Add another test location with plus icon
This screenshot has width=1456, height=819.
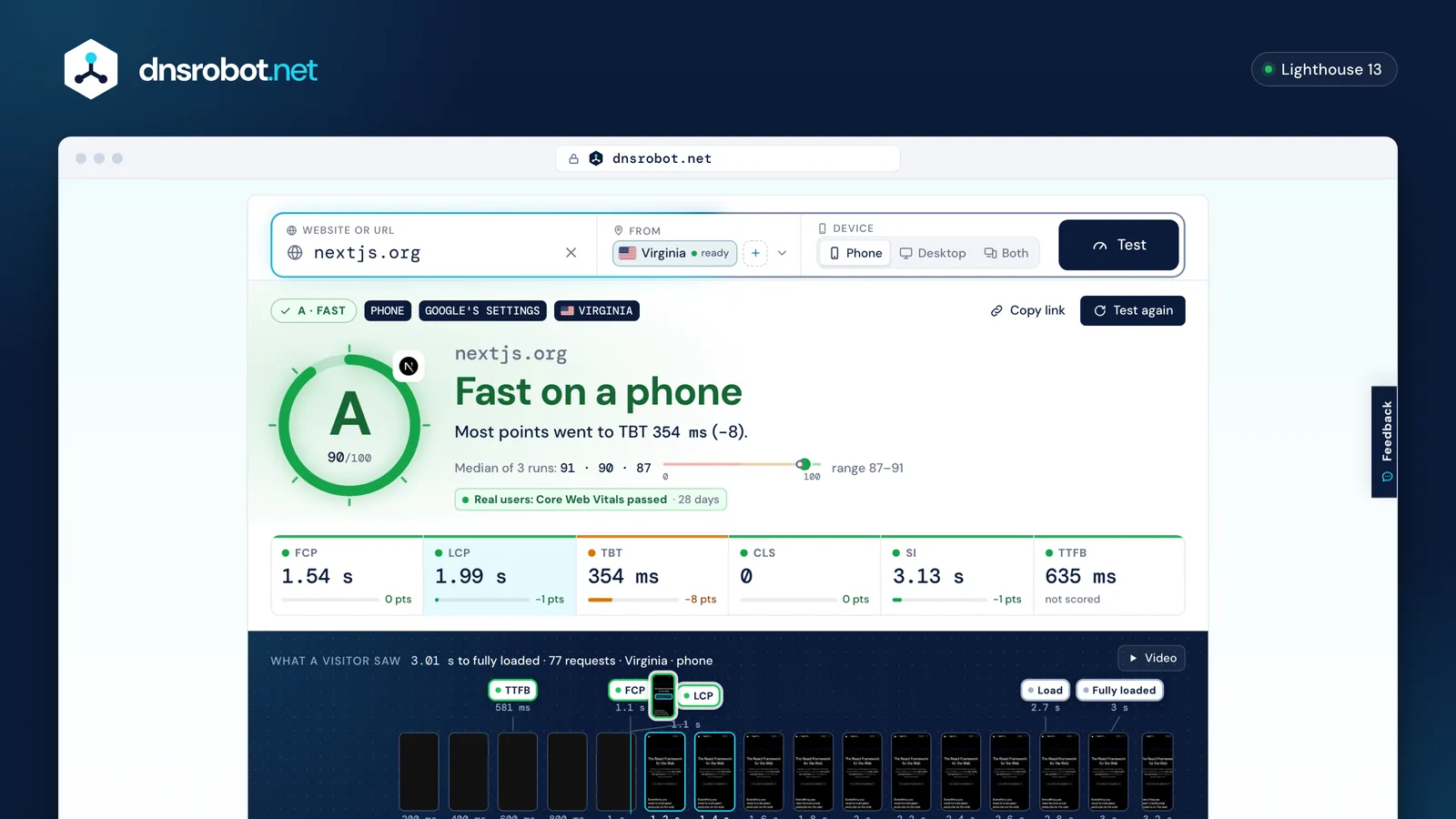[x=755, y=253]
